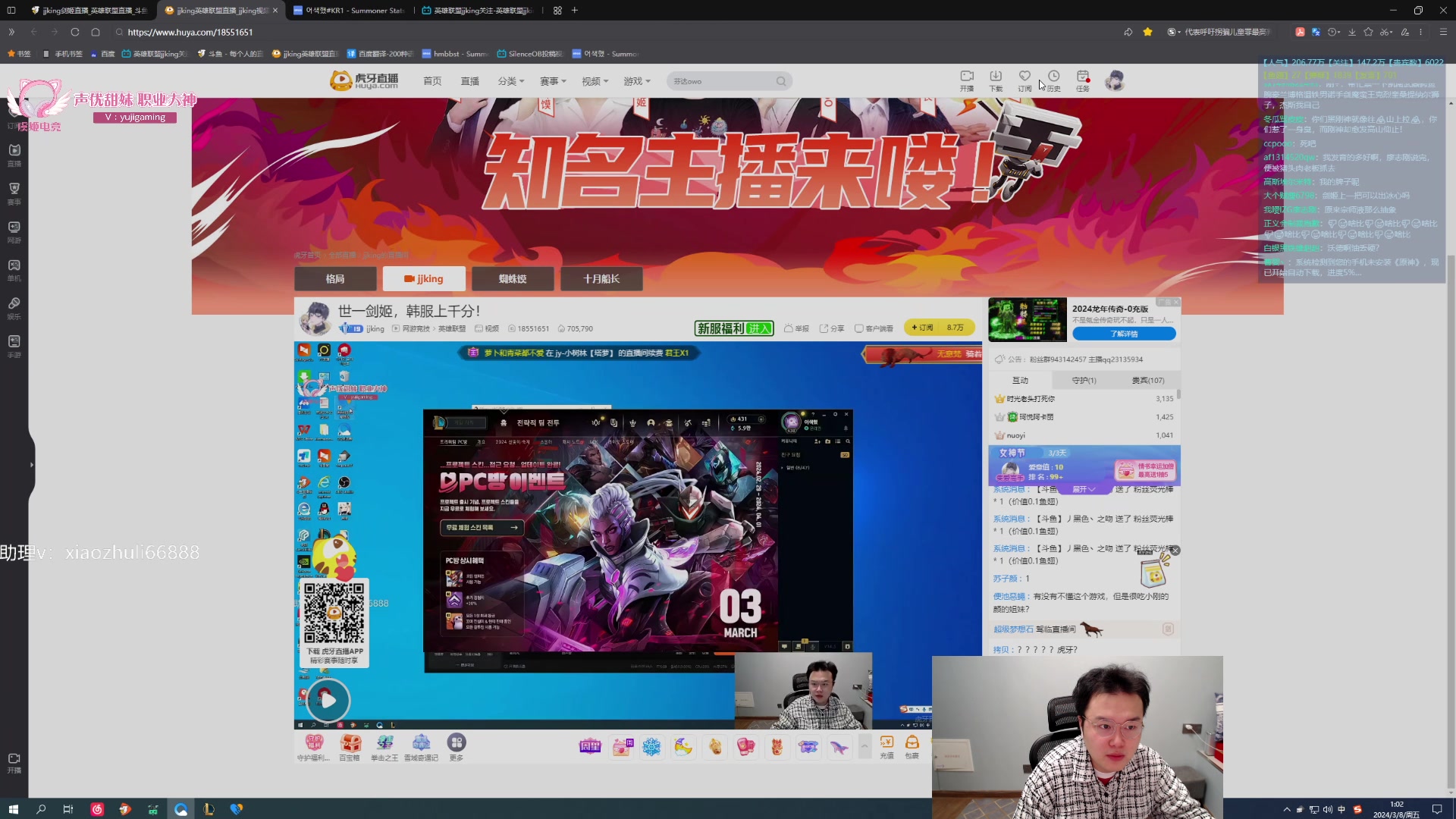Open 守护福利 guardian benefits icon

[313, 747]
